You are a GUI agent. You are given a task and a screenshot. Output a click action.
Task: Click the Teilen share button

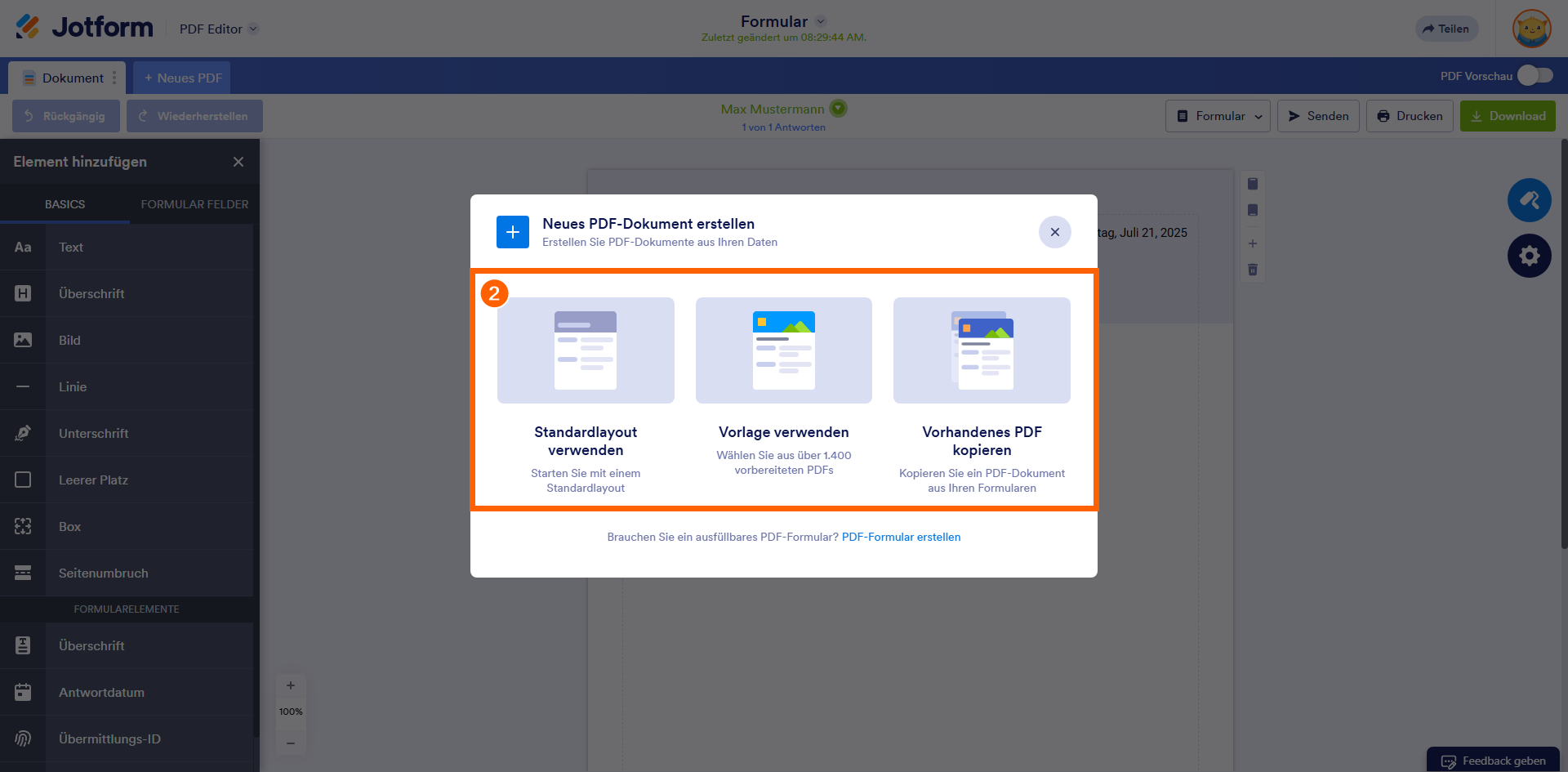[x=1446, y=29]
